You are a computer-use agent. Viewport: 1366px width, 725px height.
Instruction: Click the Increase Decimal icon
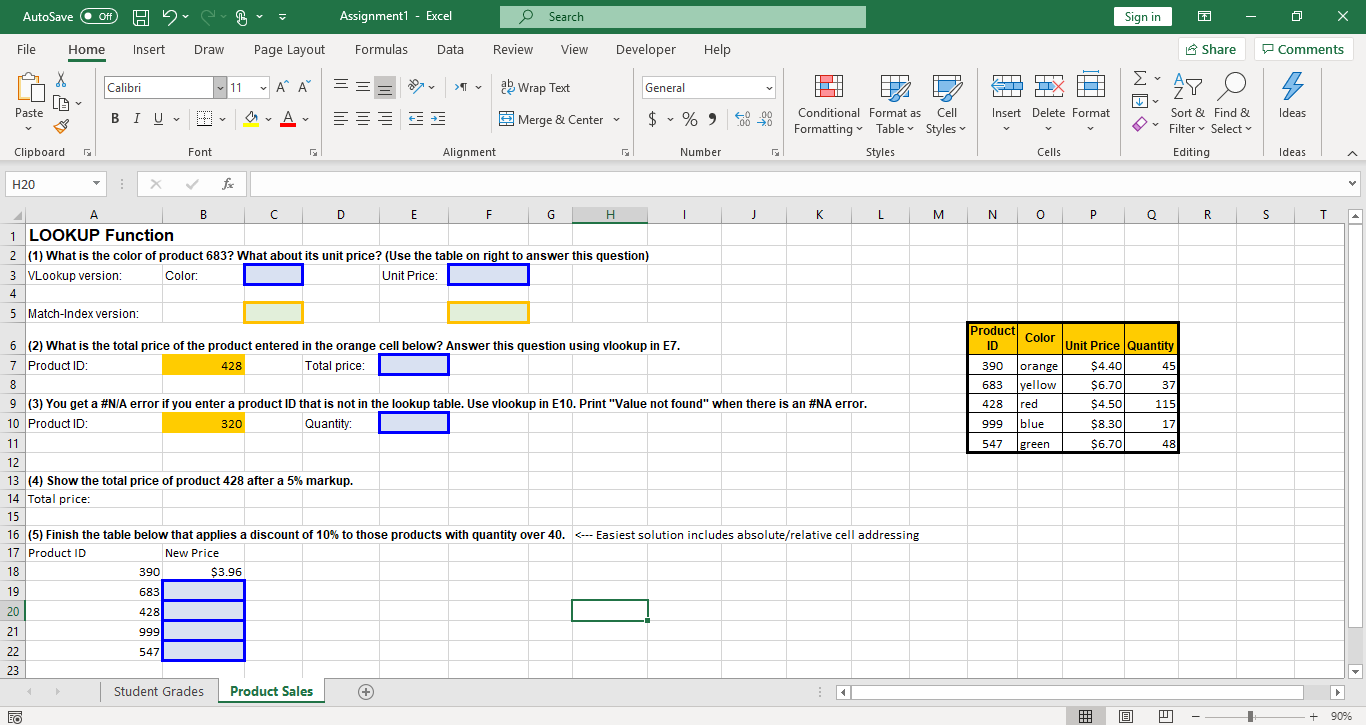(741, 118)
